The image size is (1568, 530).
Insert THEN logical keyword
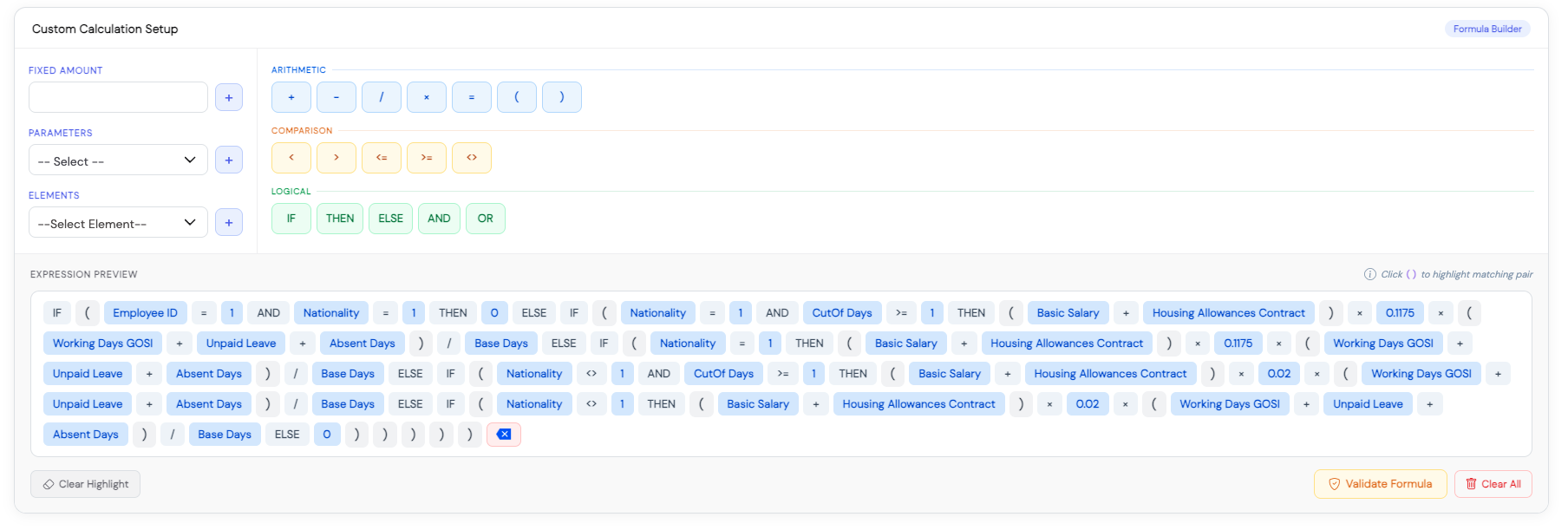click(340, 219)
